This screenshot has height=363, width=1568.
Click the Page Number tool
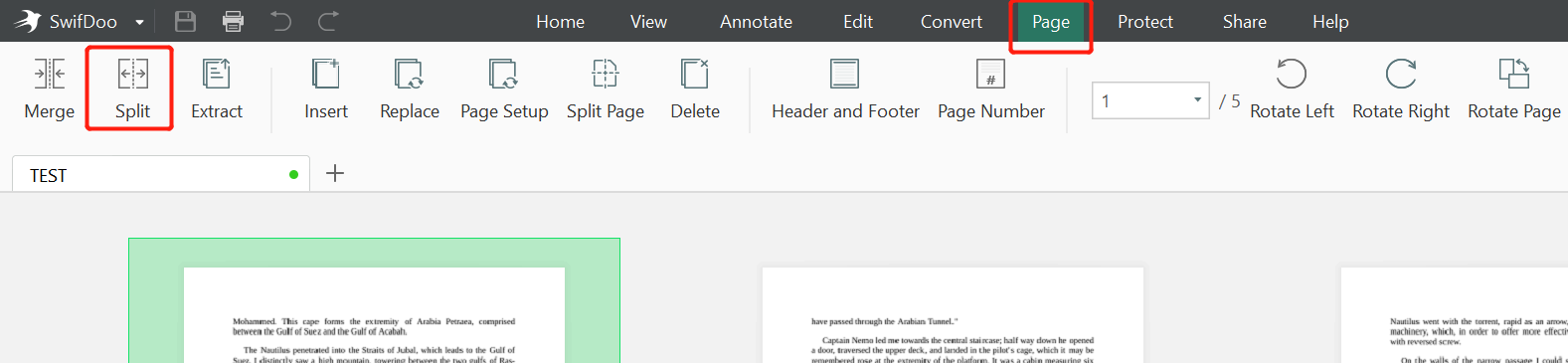point(991,88)
